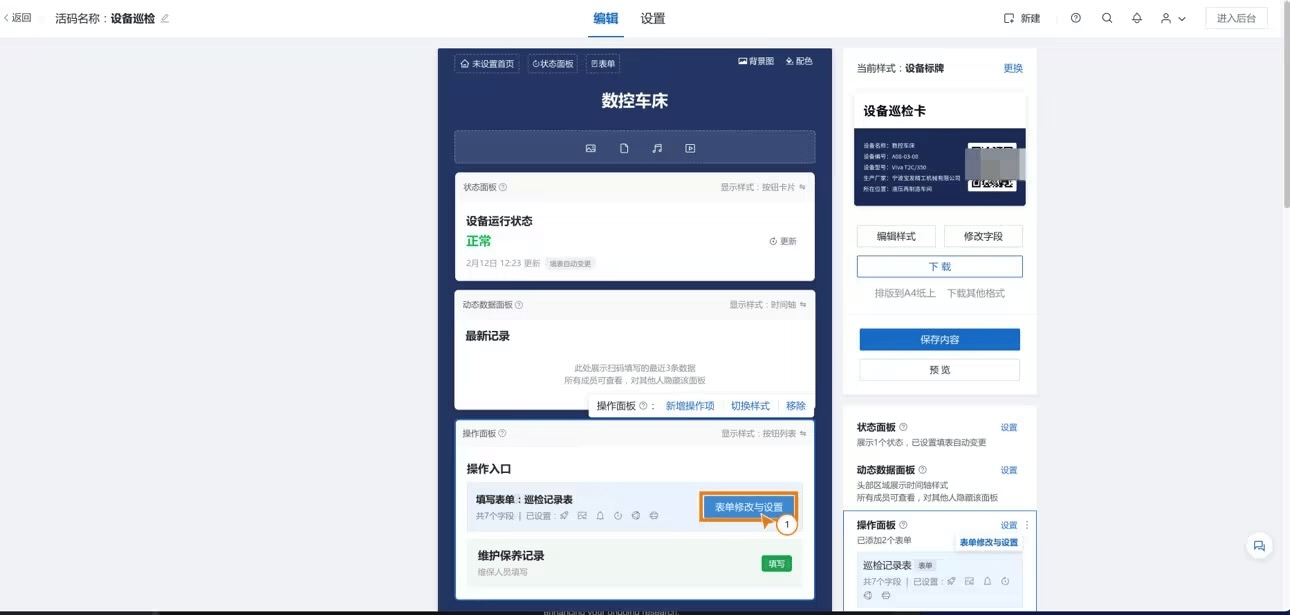Click 设置 link for sidebar 状态面板

(1009, 427)
